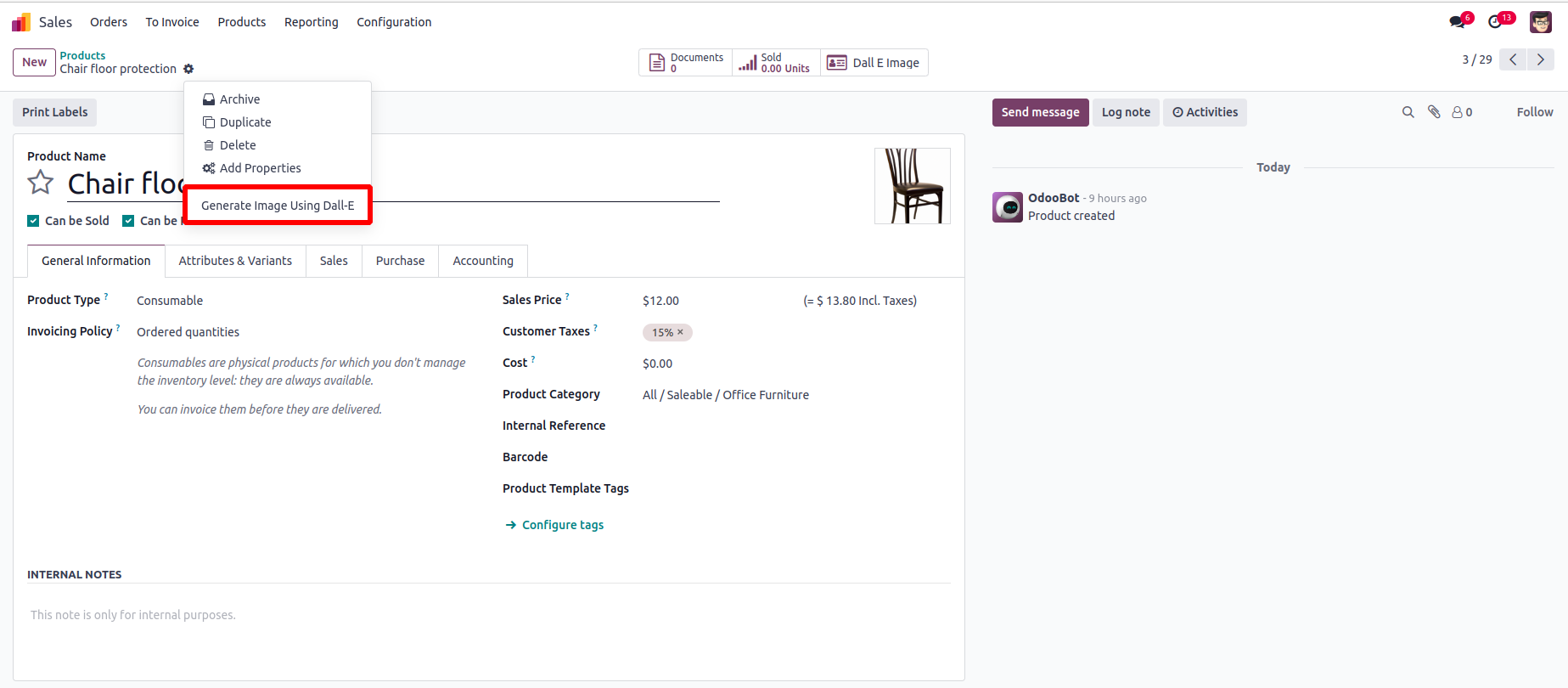
Task: Switch to the Attributes & Variants tab
Action: [235, 261]
